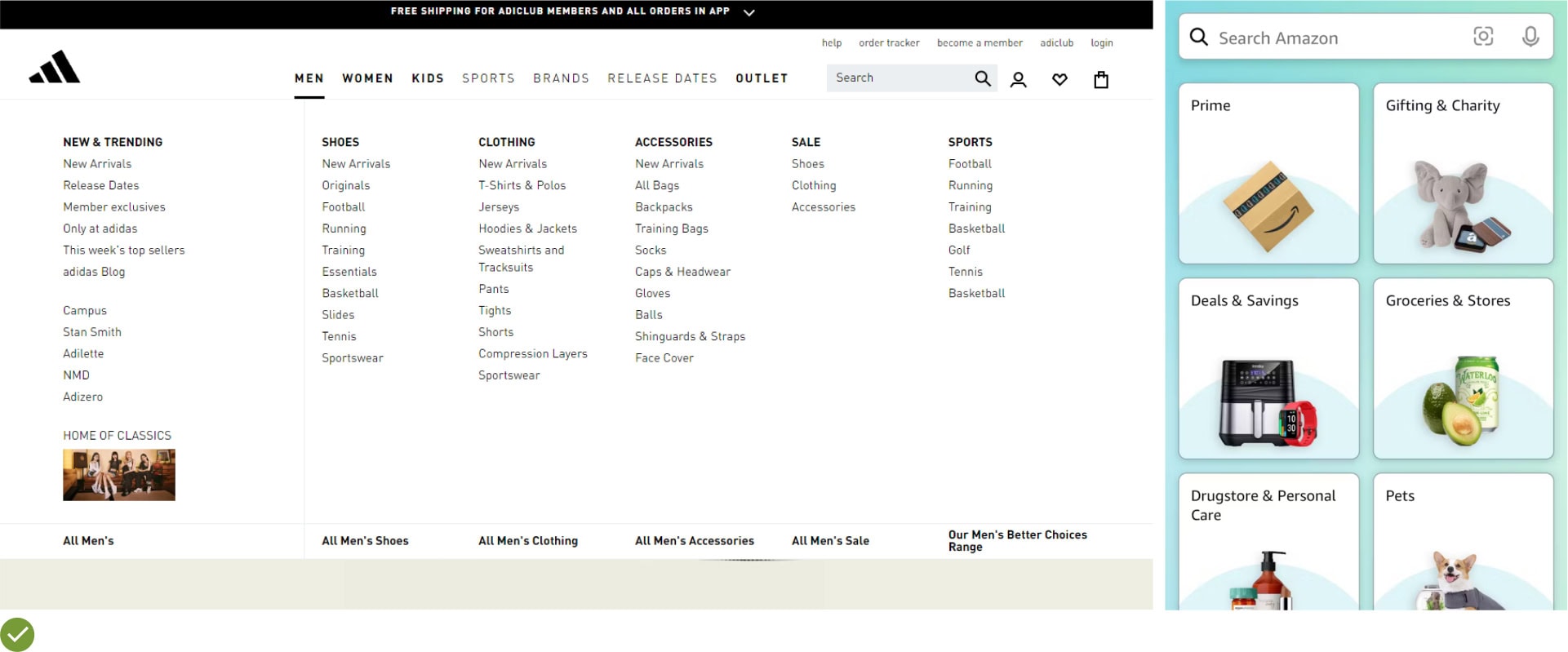Open the shopping bag icon

(1101, 80)
